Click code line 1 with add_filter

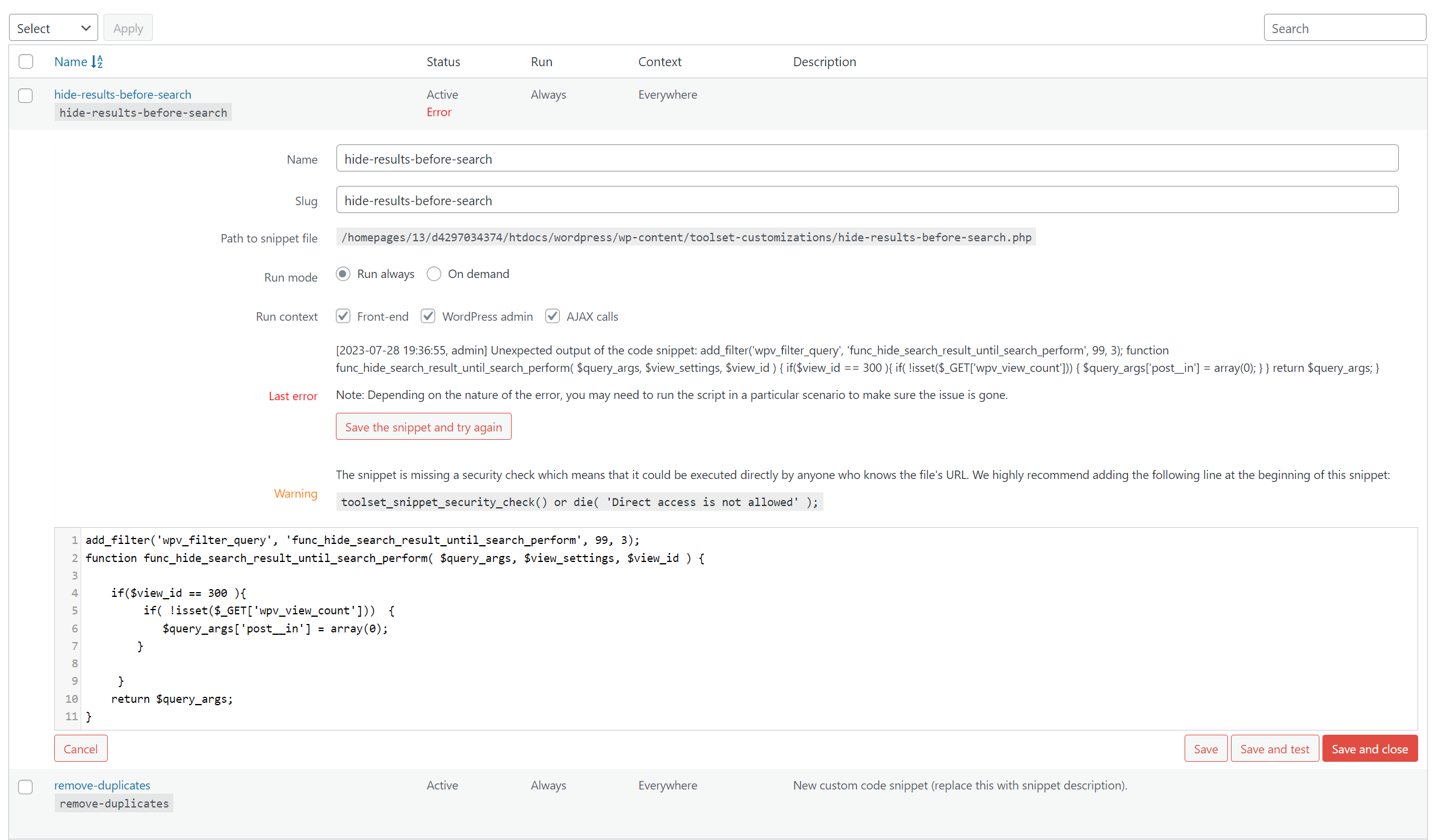362,540
